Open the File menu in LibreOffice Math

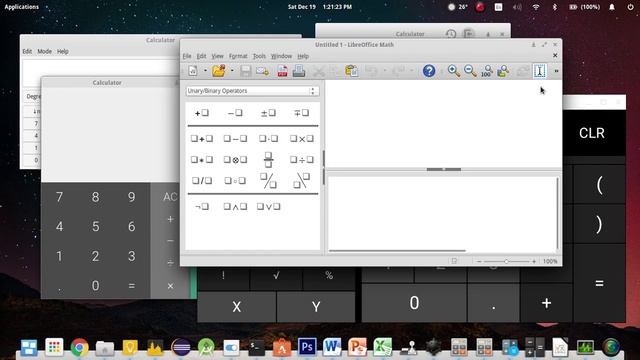[187, 56]
